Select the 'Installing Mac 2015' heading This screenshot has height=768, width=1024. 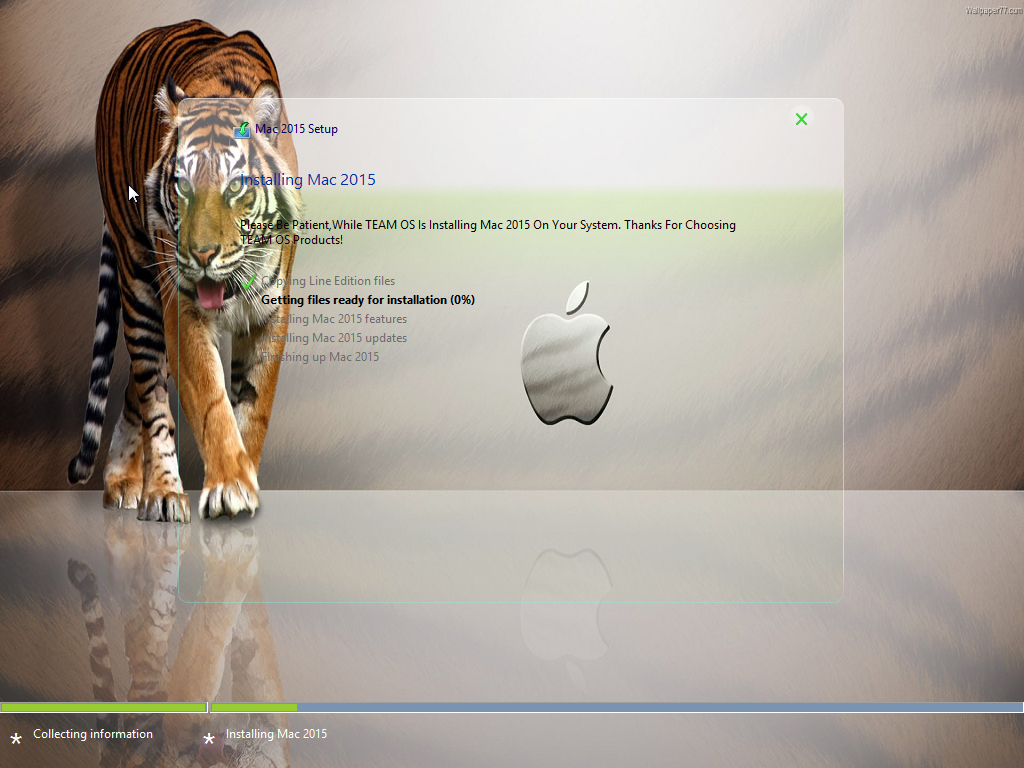pyautogui.click(x=308, y=180)
